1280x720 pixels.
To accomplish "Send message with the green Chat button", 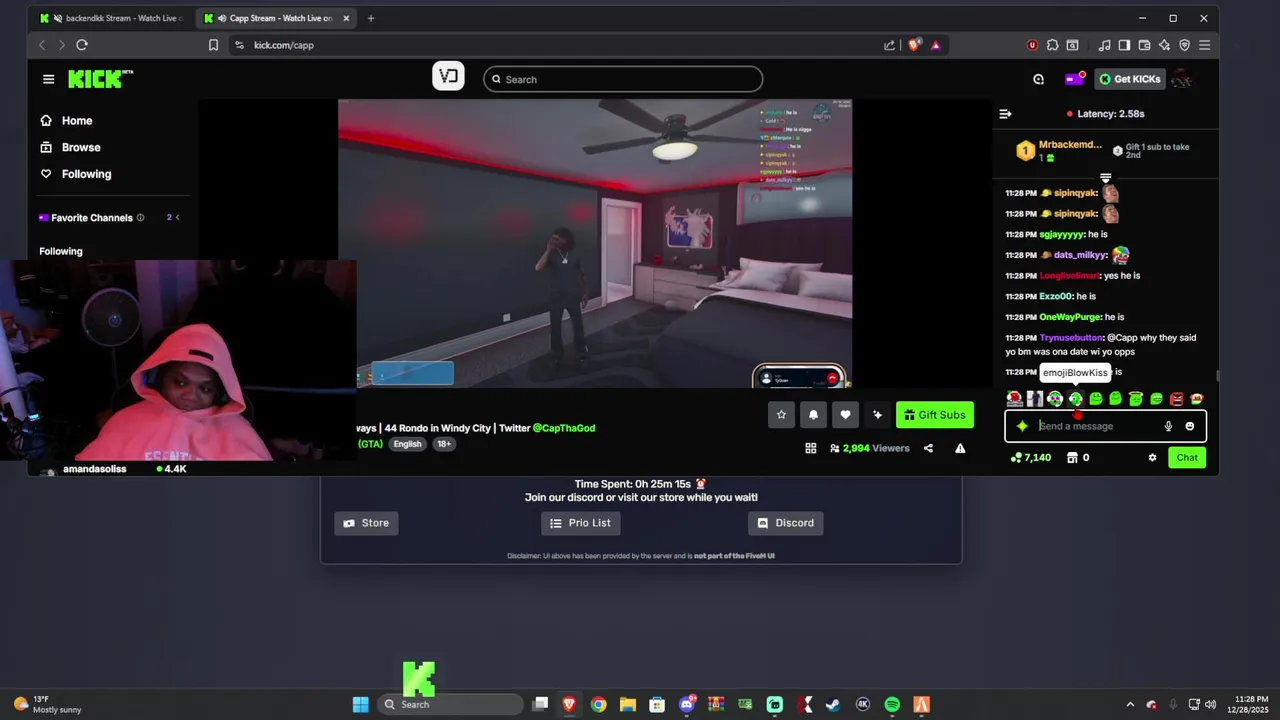I will click(x=1187, y=457).
